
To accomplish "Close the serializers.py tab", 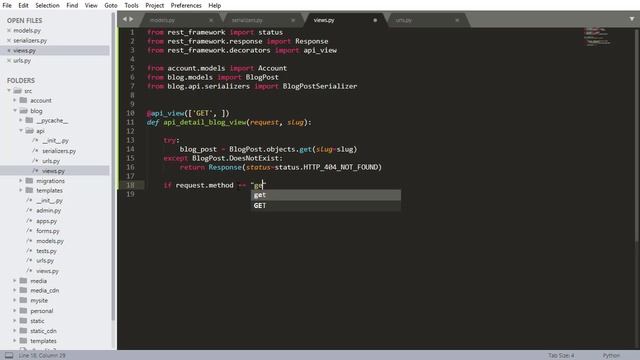I will [293, 20].
